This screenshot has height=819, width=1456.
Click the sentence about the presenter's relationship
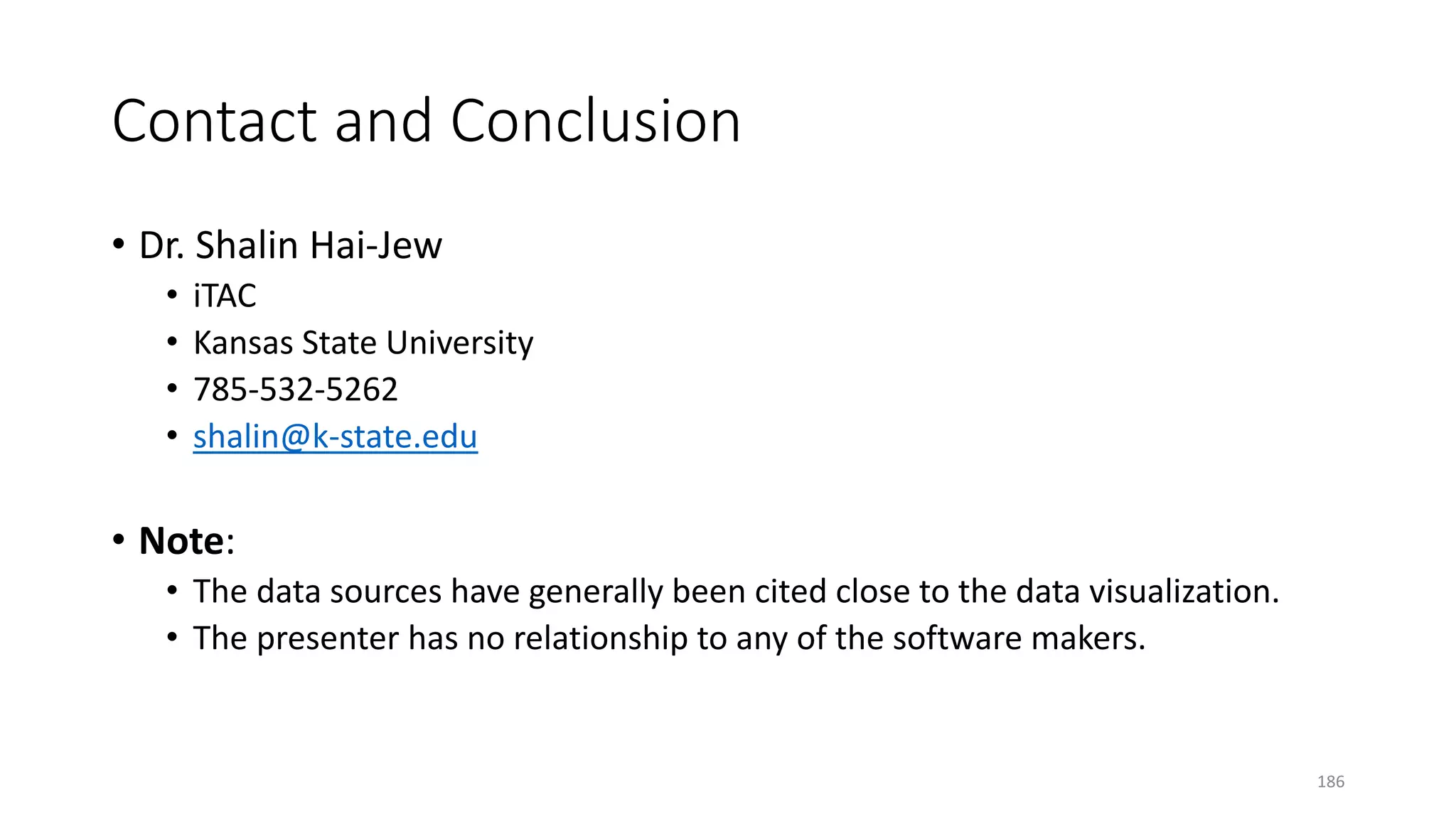click(x=668, y=638)
